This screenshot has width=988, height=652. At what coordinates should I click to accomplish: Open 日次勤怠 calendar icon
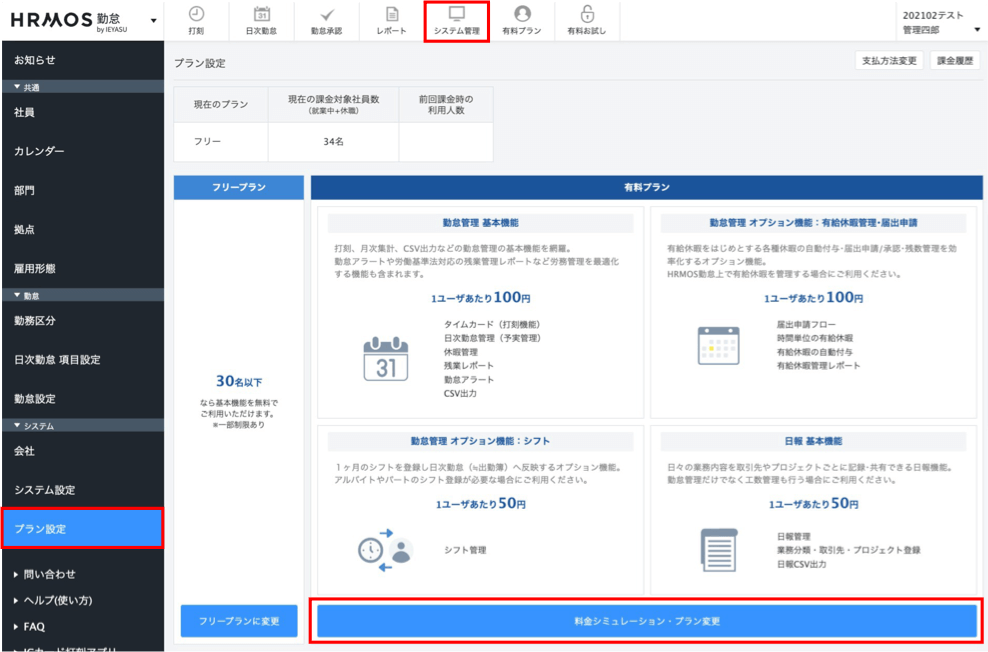pos(261,14)
